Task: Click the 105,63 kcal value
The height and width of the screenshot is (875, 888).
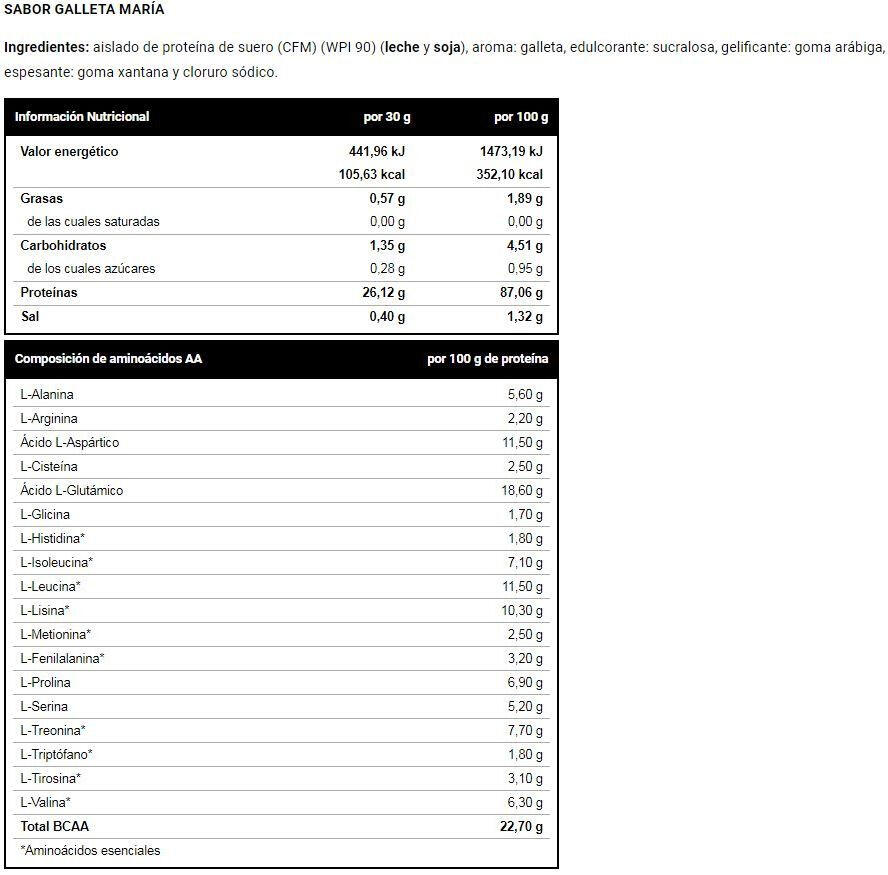Action: (x=372, y=174)
